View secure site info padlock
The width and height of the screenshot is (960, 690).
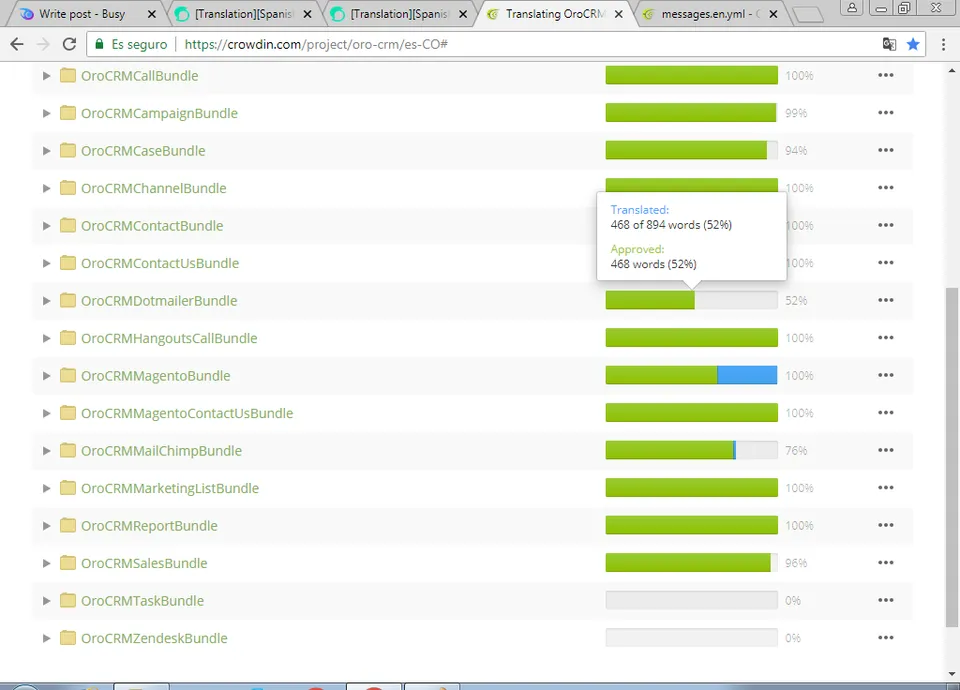click(99, 44)
